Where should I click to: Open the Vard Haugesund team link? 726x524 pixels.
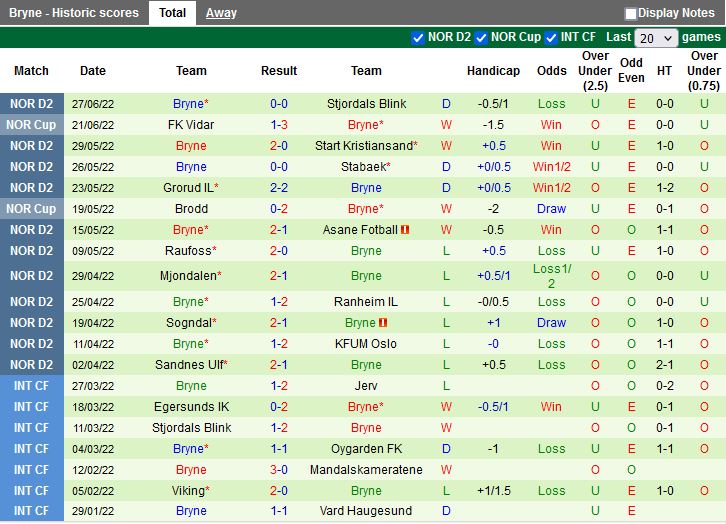(x=365, y=511)
